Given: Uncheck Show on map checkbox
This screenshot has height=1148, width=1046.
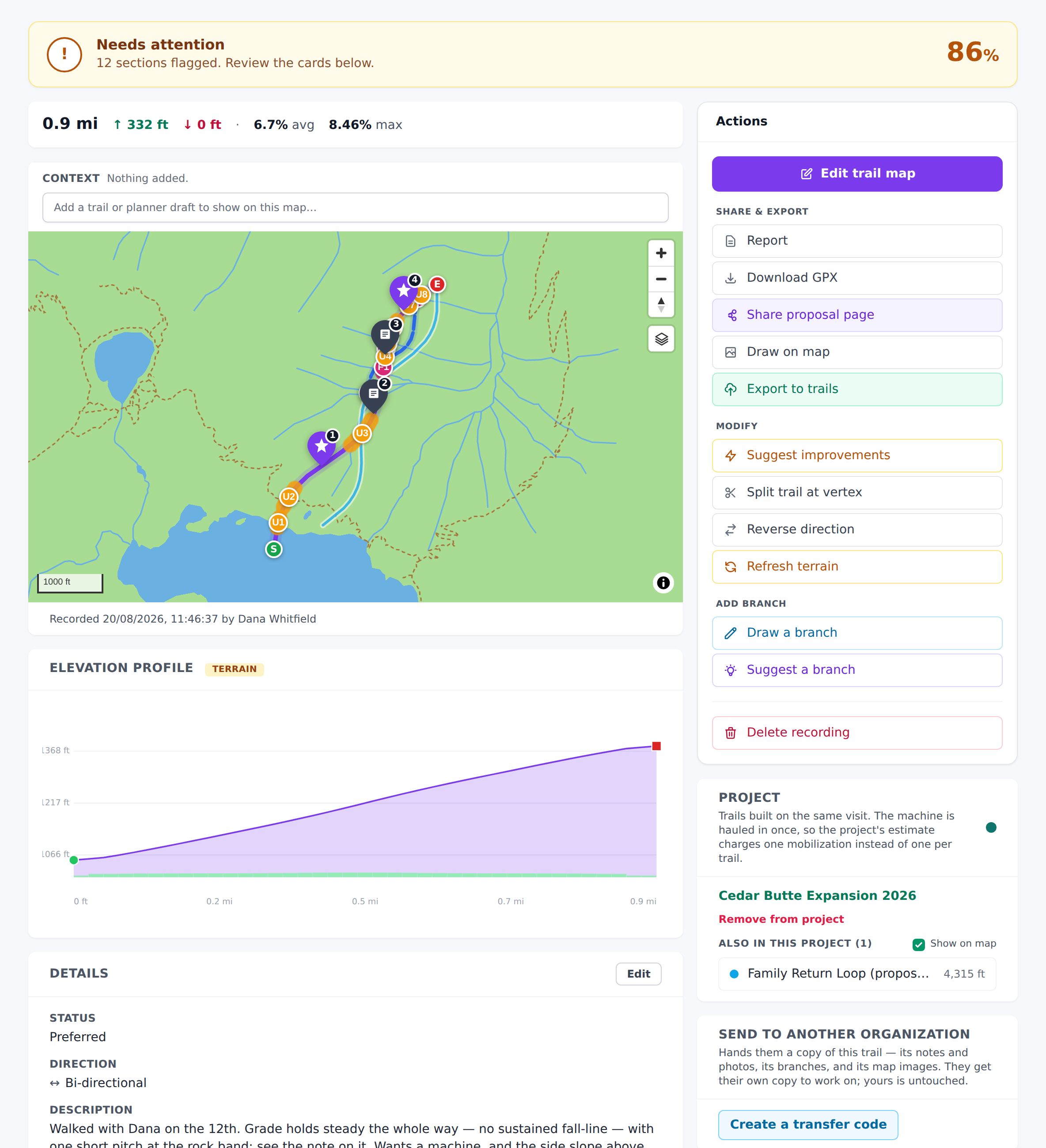Looking at the screenshot, I should pyautogui.click(x=918, y=944).
